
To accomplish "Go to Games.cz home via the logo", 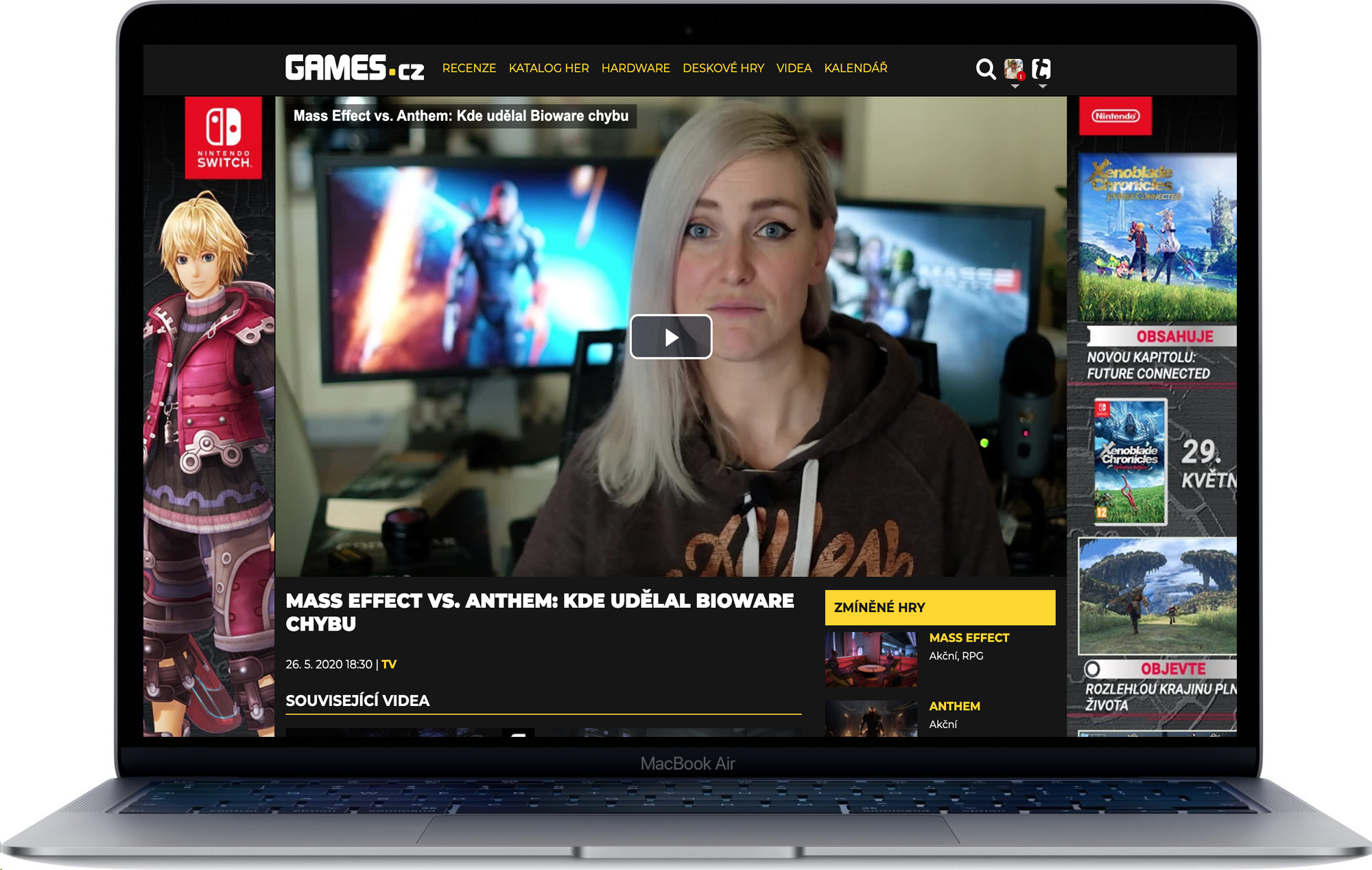I will point(355,68).
